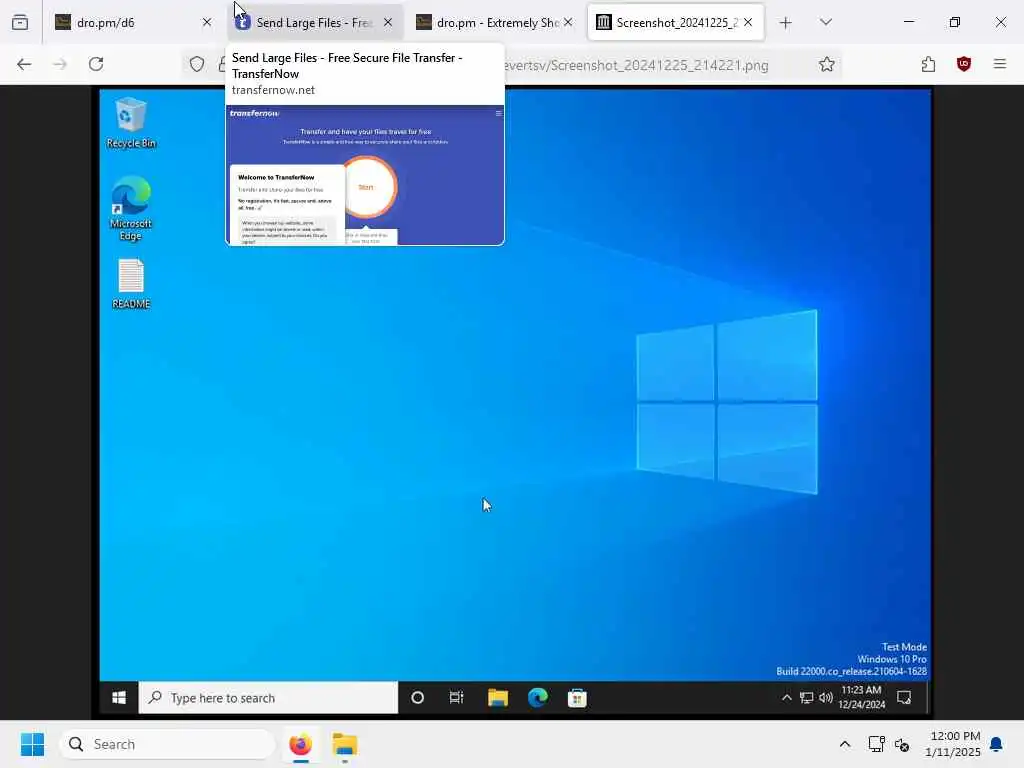This screenshot has width=1024, height=768.
Task: Click Recycle Bin icon in screenshot image
Action: (x=131, y=123)
